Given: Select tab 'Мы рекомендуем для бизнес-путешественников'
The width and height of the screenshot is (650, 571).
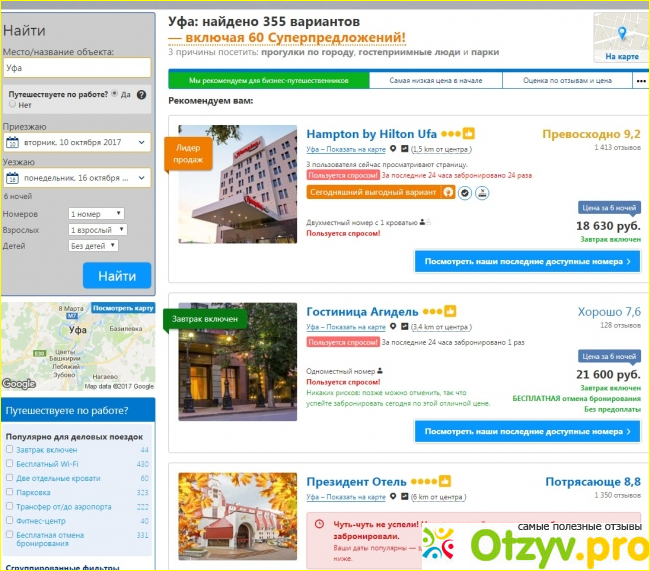Looking at the screenshot, I should coord(269,80).
